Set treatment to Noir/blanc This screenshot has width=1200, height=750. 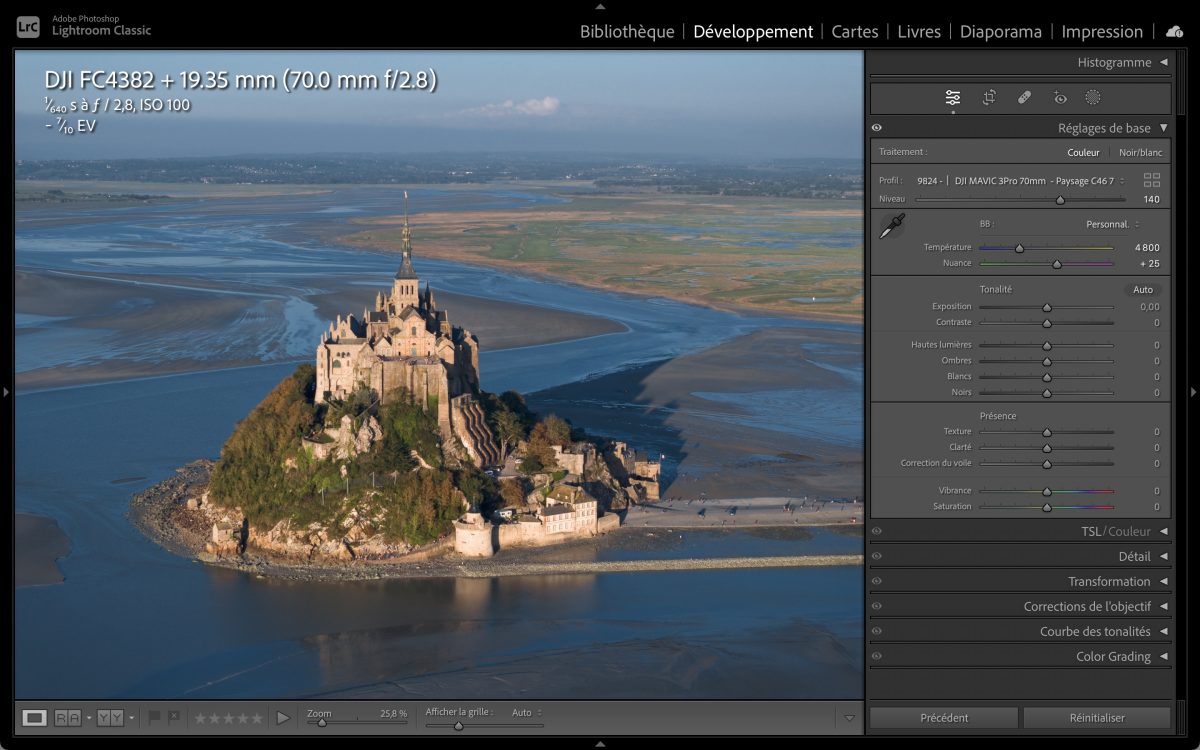(1140, 153)
